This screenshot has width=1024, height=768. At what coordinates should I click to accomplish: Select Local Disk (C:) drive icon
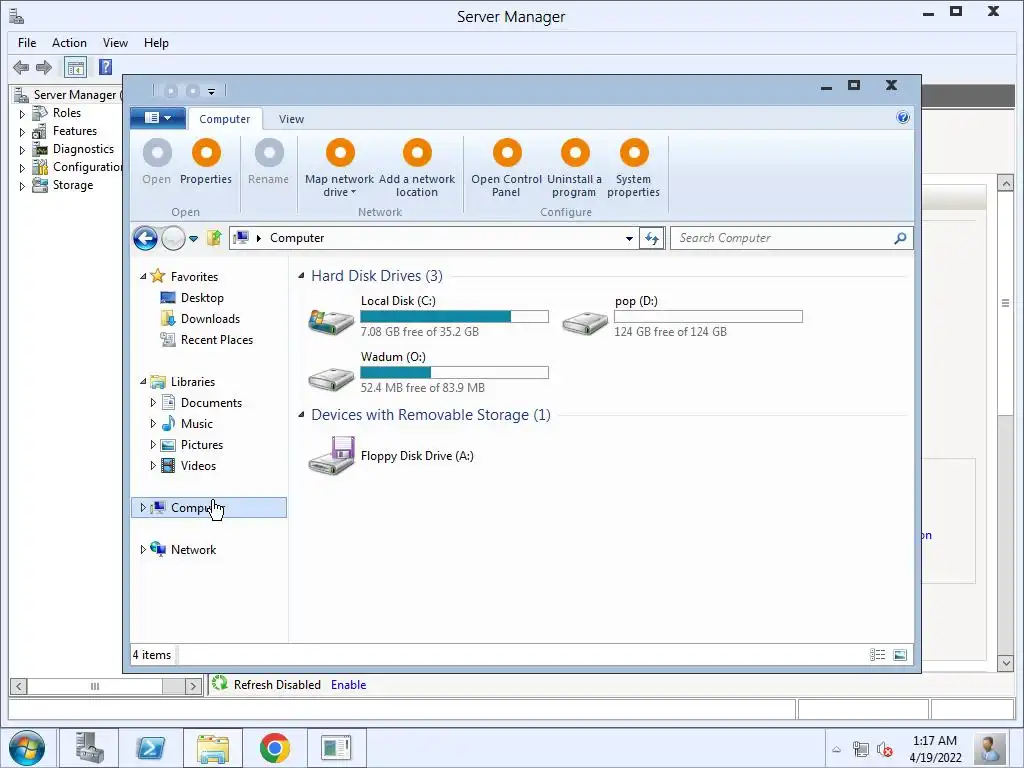(x=332, y=321)
